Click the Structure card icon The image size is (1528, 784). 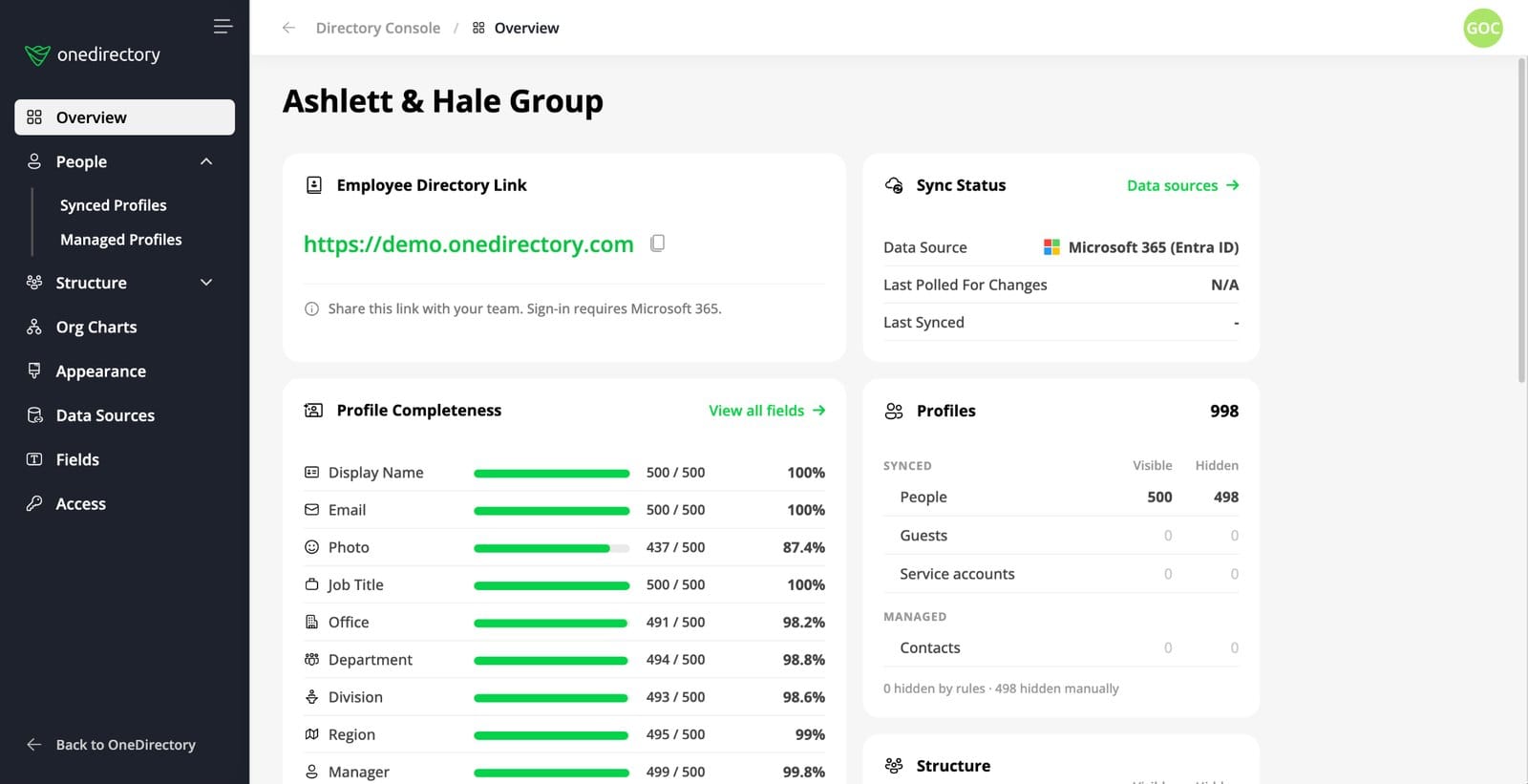[x=894, y=766]
